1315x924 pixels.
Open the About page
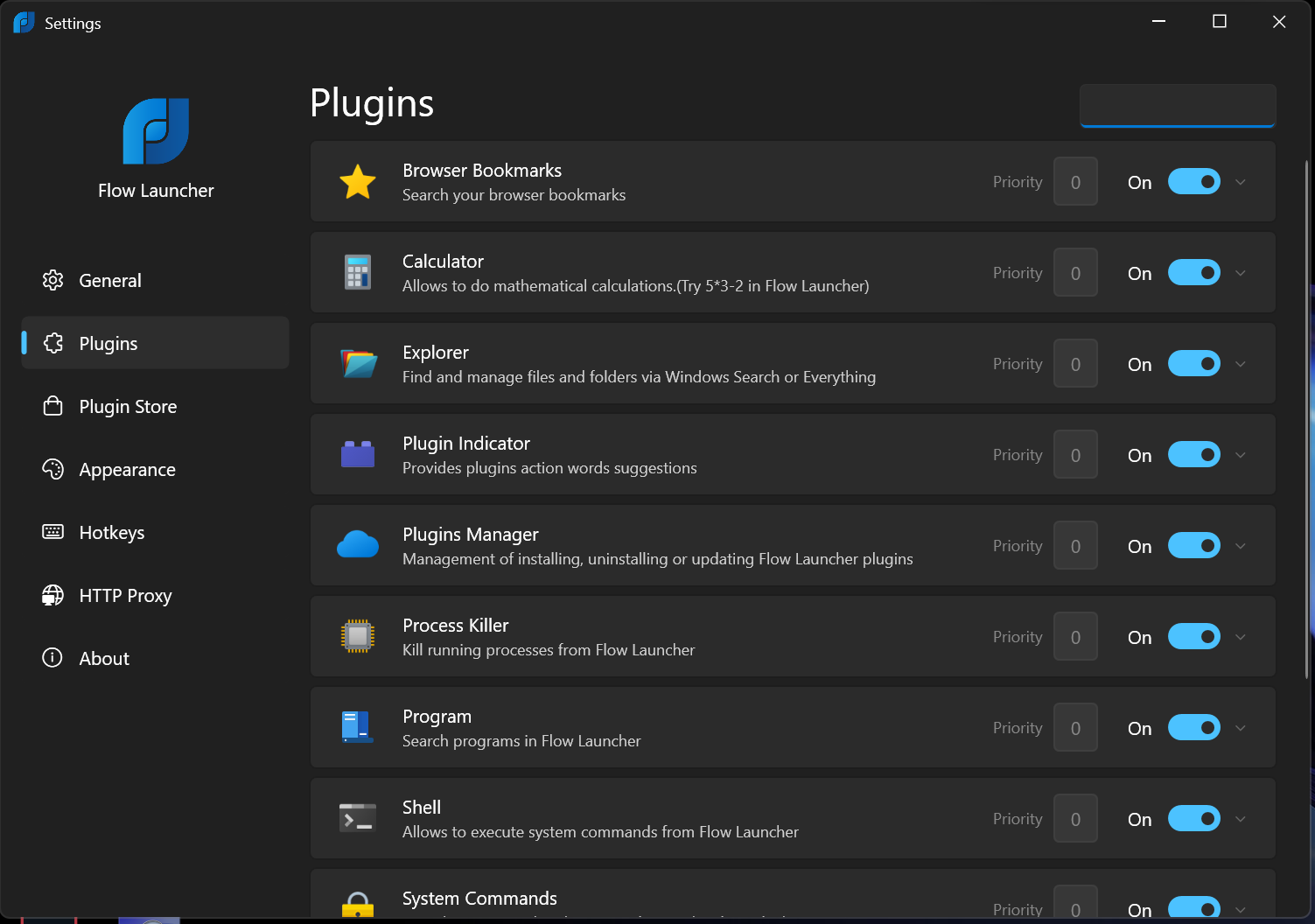pos(103,658)
